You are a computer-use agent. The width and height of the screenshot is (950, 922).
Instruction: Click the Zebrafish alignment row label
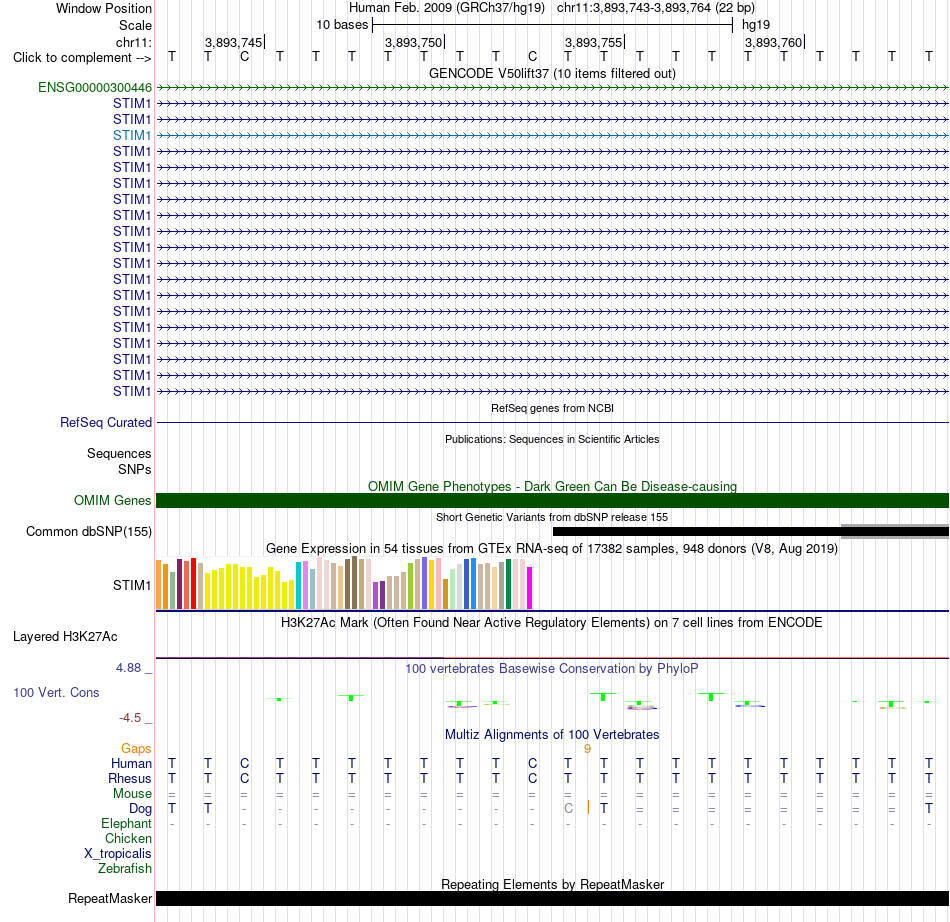[x=125, y=869]
